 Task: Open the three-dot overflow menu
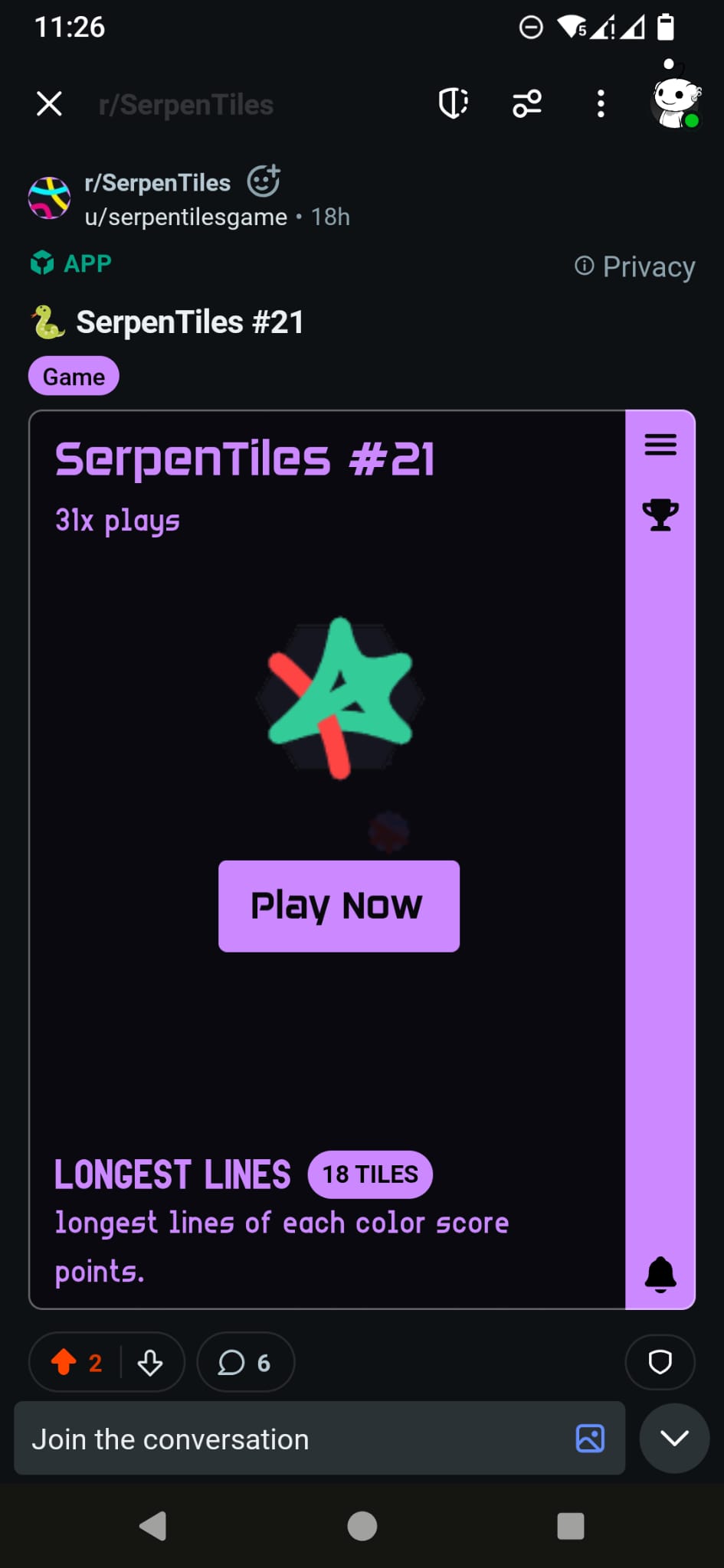[x=601, y=103]
